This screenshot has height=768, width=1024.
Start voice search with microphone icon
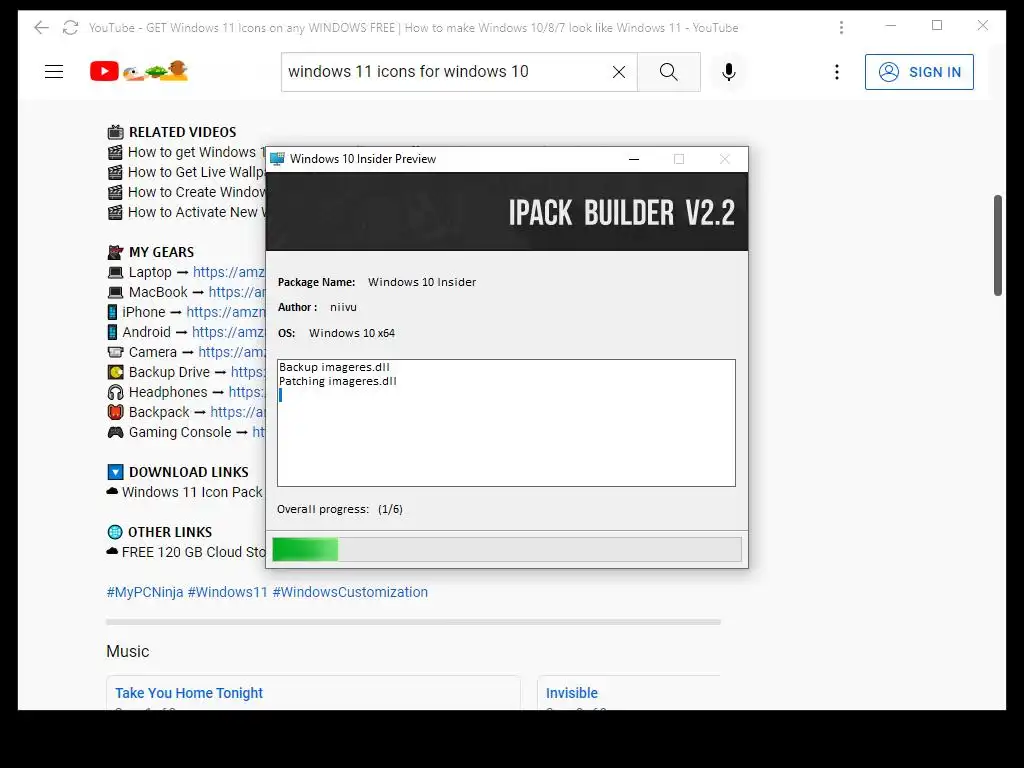[729, 72]
